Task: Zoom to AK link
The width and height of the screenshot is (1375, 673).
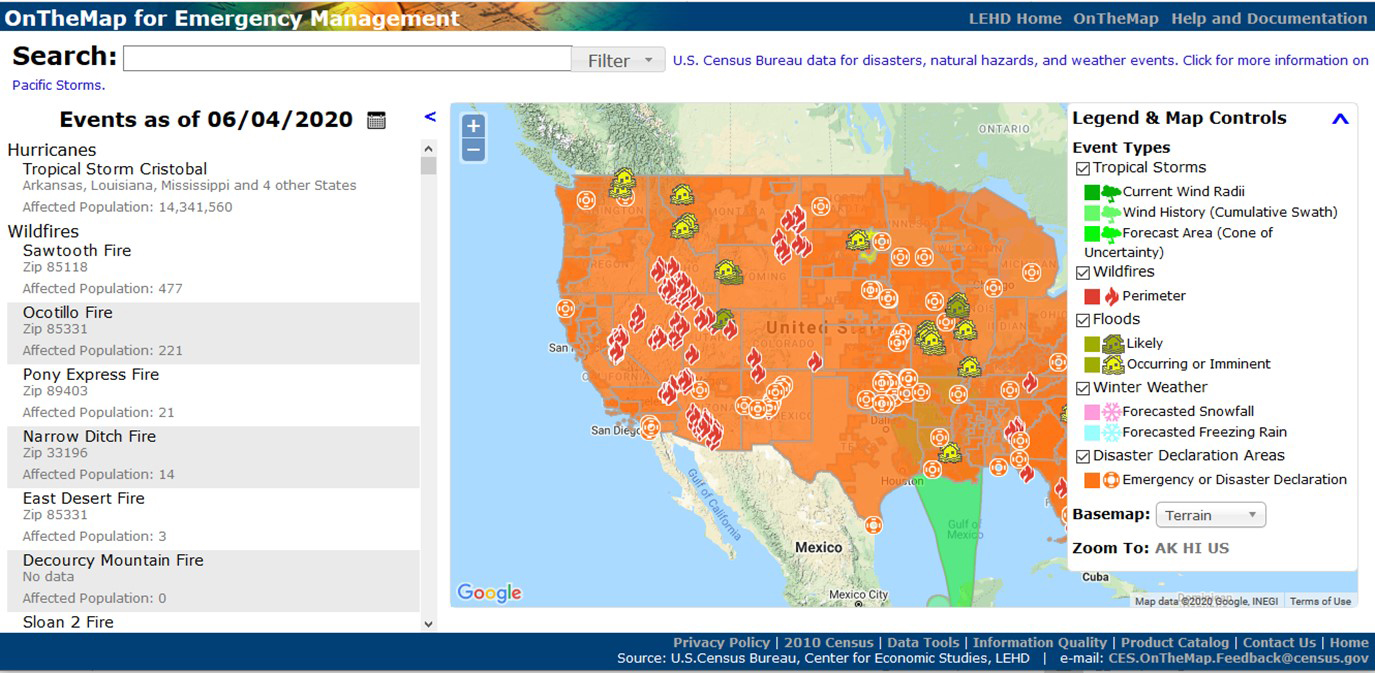Action: tap(1166, 548)
